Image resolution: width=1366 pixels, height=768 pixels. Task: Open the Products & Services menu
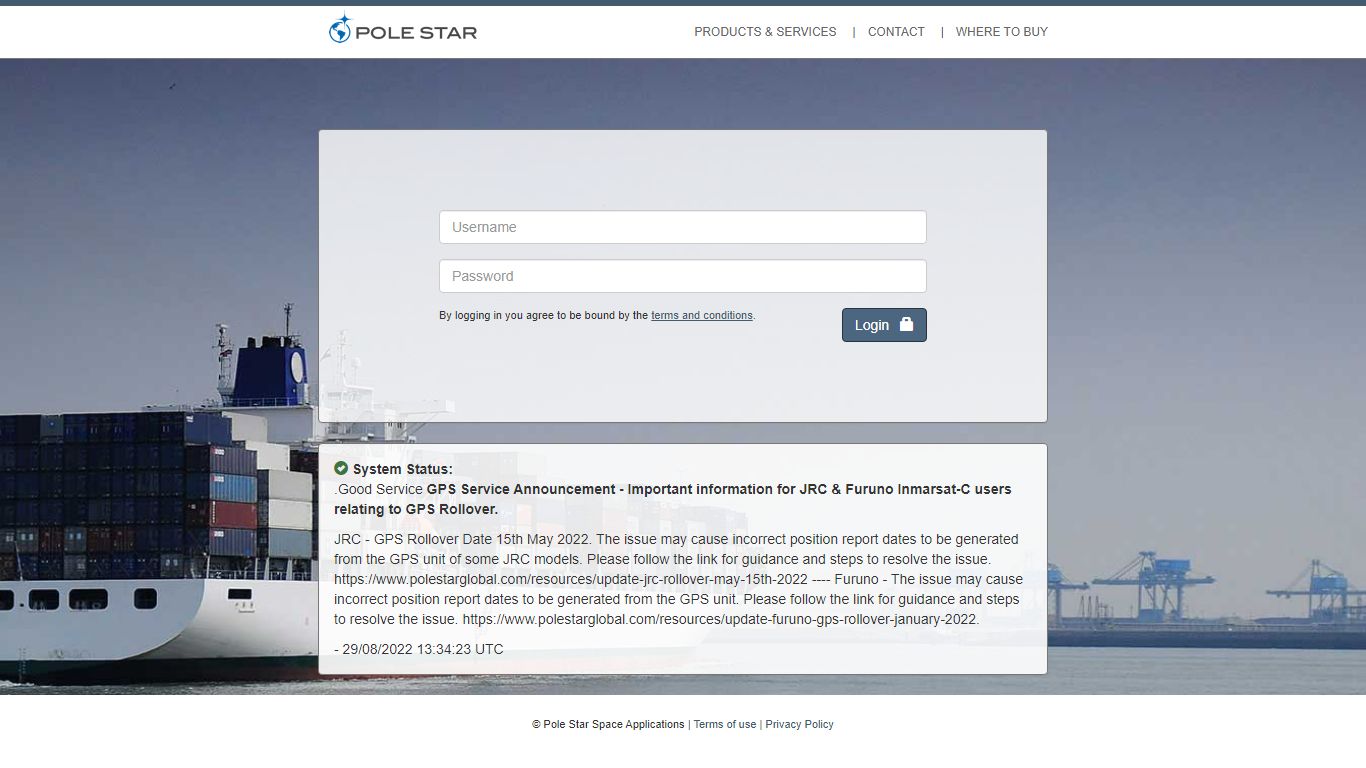point(765,32)
